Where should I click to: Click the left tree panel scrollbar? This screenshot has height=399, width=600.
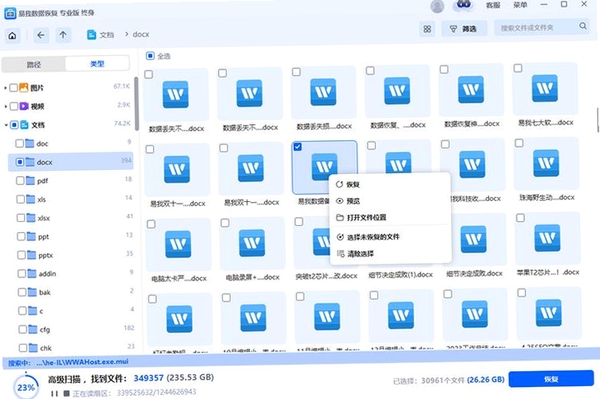click(x=136, y=103)
